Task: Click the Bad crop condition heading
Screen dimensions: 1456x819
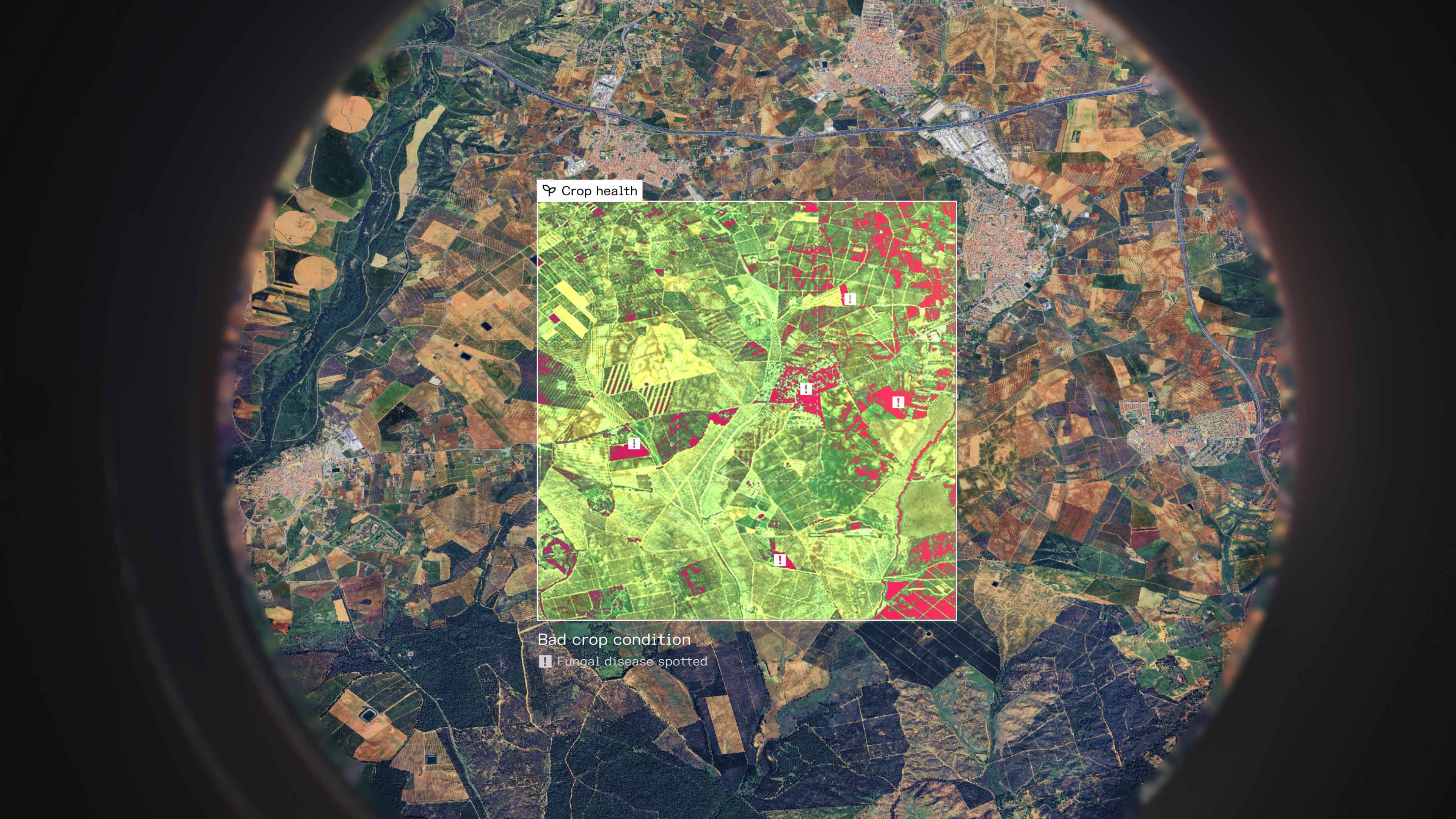Action: (614, 639)
